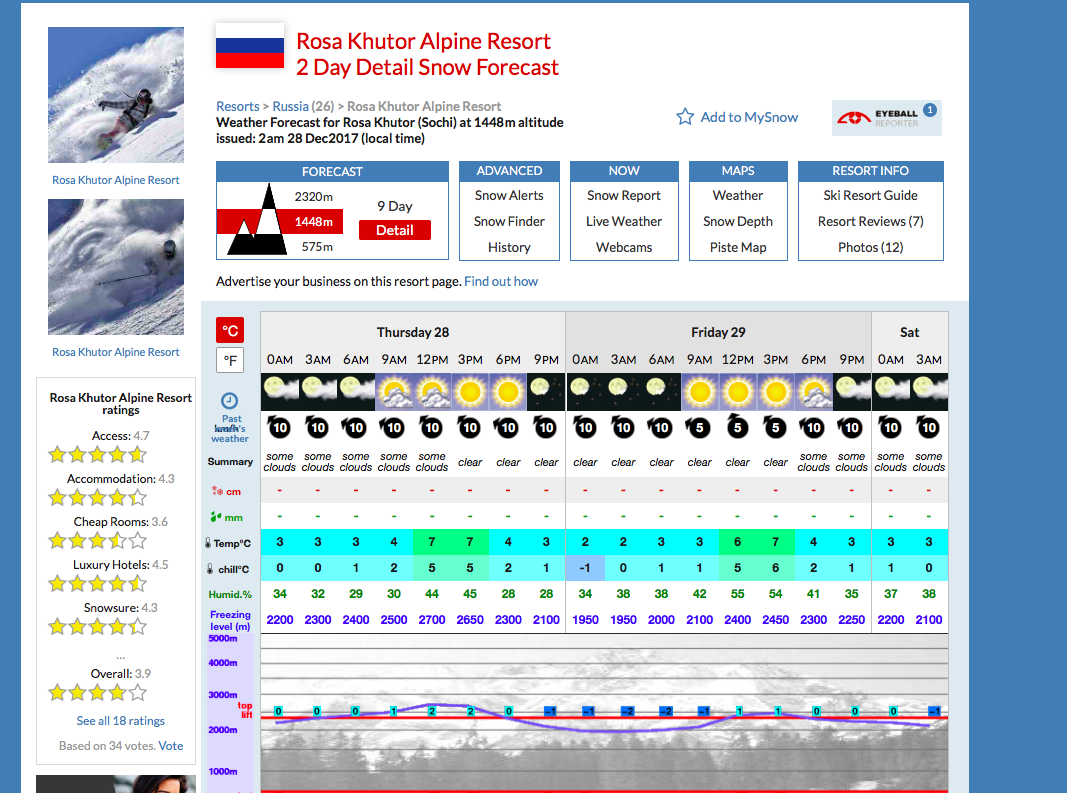Viewport: 1067px width, 793px height.
Task: Open the Webcams page
Action: (624, 247)
